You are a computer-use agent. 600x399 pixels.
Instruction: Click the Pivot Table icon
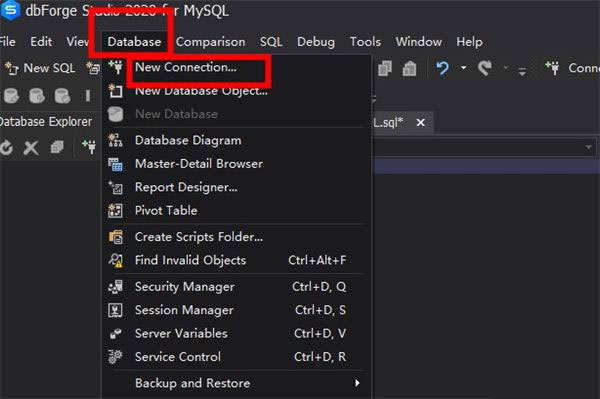click(115, 211)
